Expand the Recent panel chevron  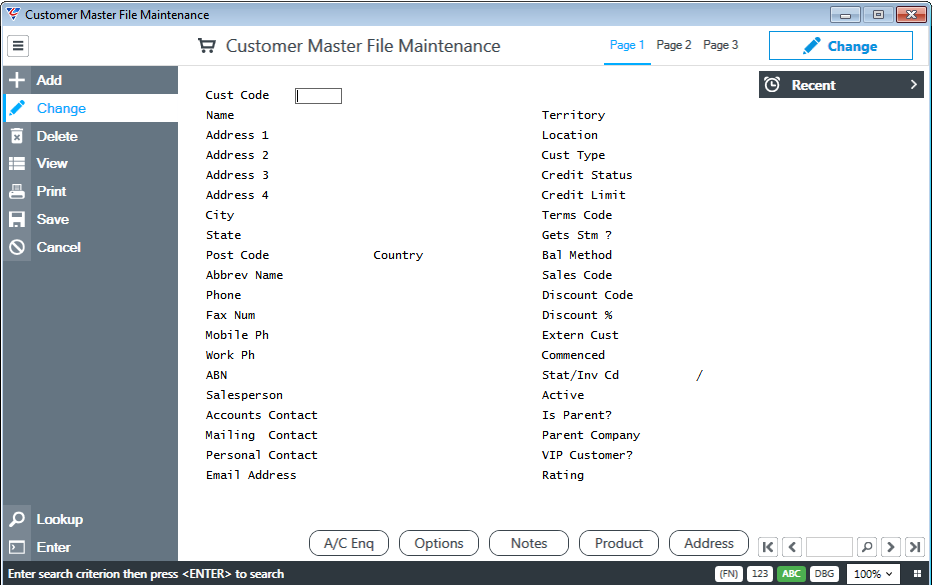tap(913, 85)
